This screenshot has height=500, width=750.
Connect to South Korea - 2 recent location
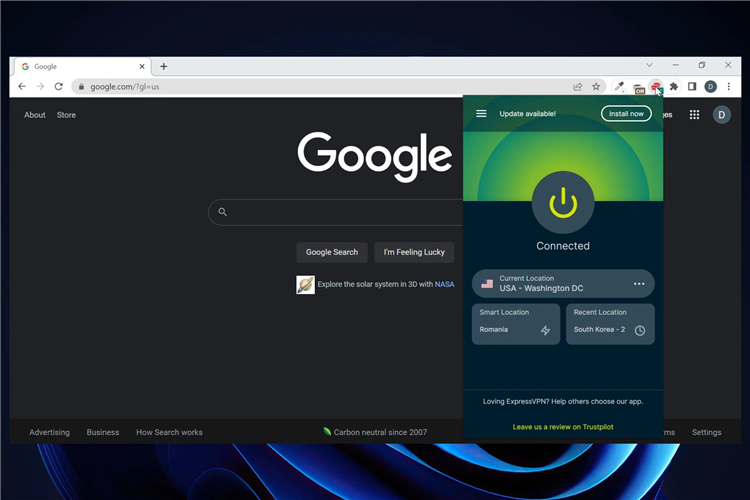610,324
